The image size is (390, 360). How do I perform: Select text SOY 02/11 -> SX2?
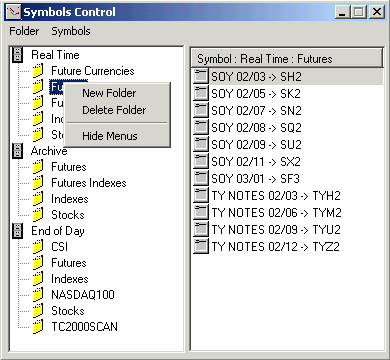point(256,162)
